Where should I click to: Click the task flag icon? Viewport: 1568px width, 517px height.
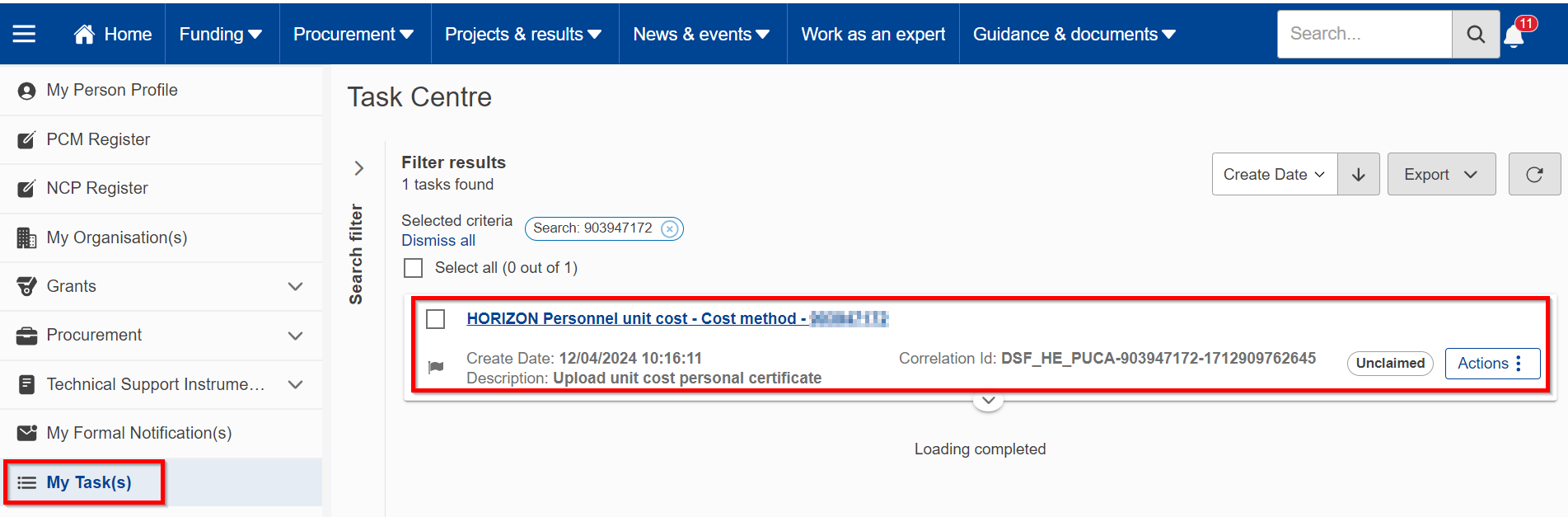pos(436,367)
